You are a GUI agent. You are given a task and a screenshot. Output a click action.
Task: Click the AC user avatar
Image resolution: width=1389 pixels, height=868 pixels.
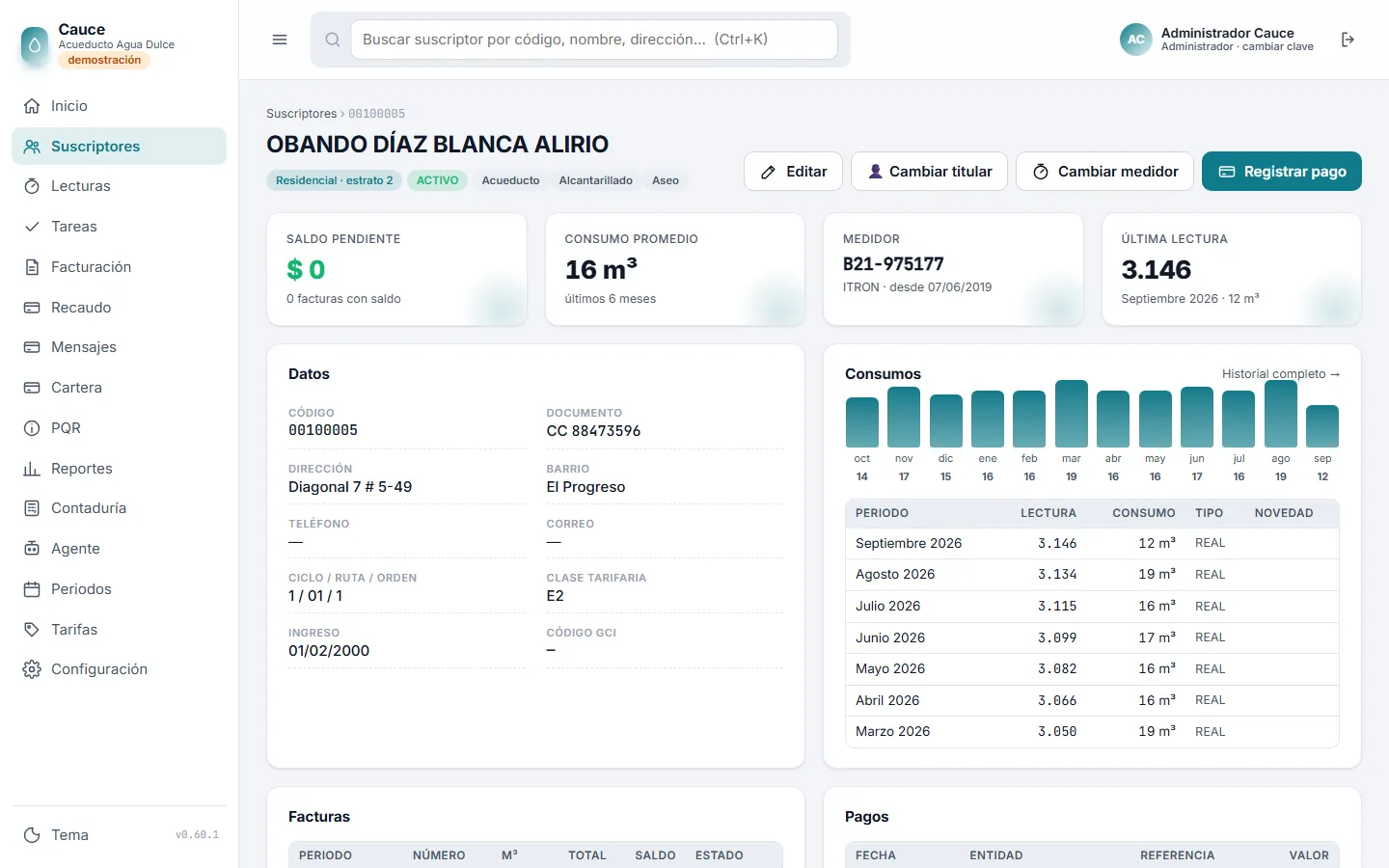click(x=1136, y=40)
